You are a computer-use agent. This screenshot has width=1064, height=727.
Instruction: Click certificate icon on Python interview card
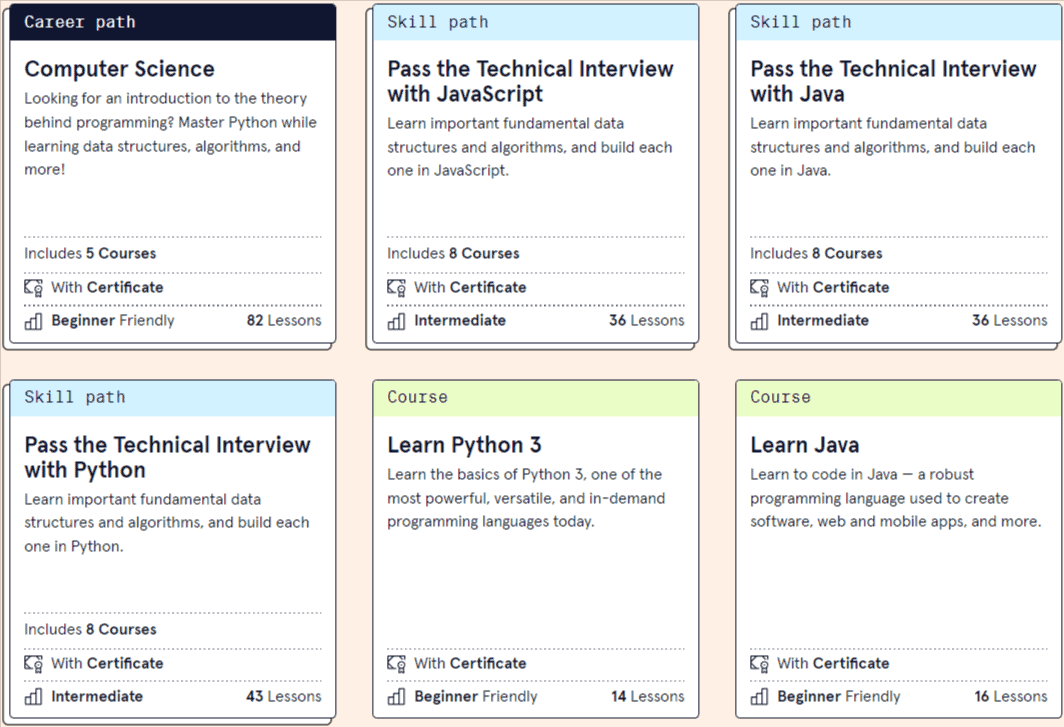pos(31,663)
